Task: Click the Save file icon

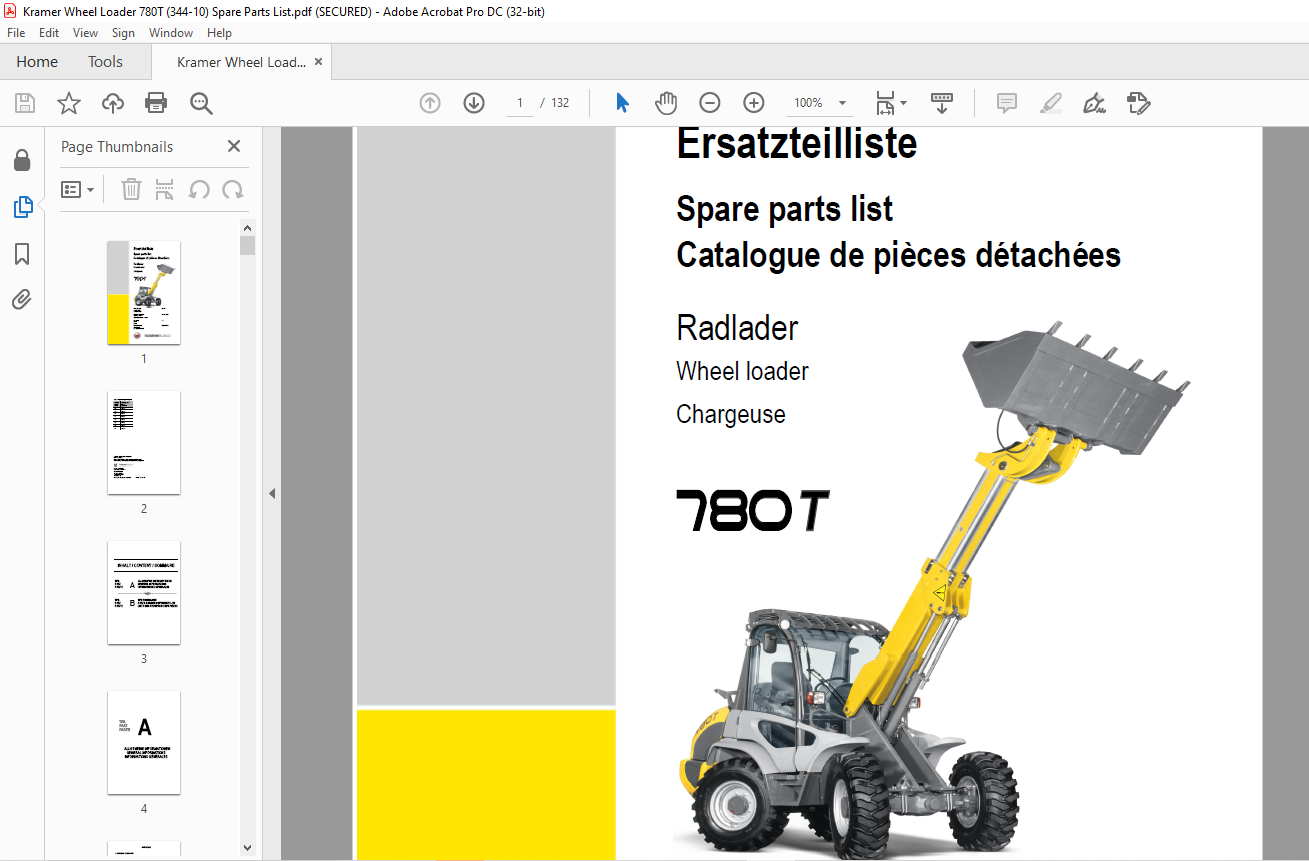Action: pyautogui.click(x=25, y=103)
